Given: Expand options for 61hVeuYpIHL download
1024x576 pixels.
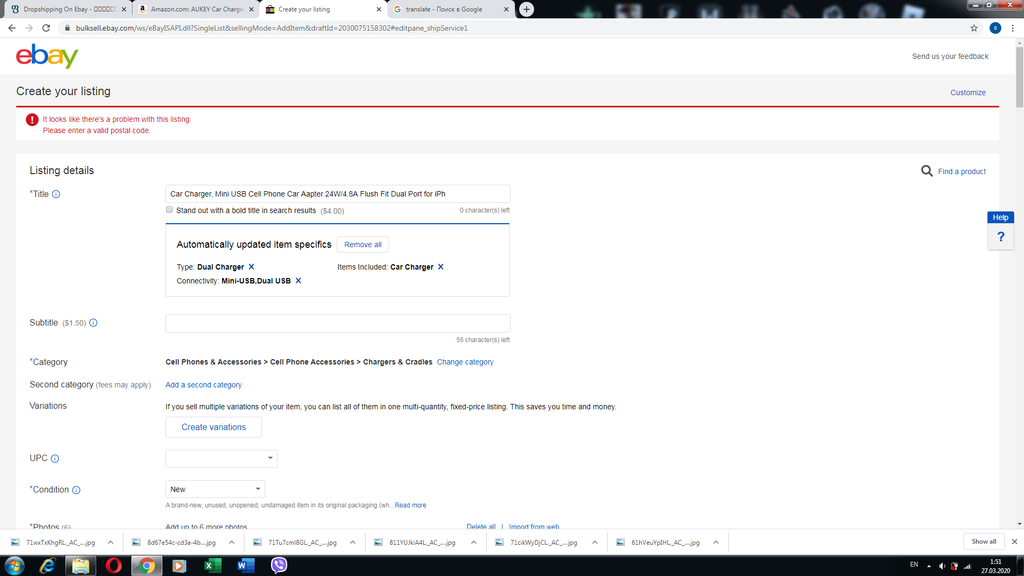Looking at the screenshot, I should coord(716,542).
